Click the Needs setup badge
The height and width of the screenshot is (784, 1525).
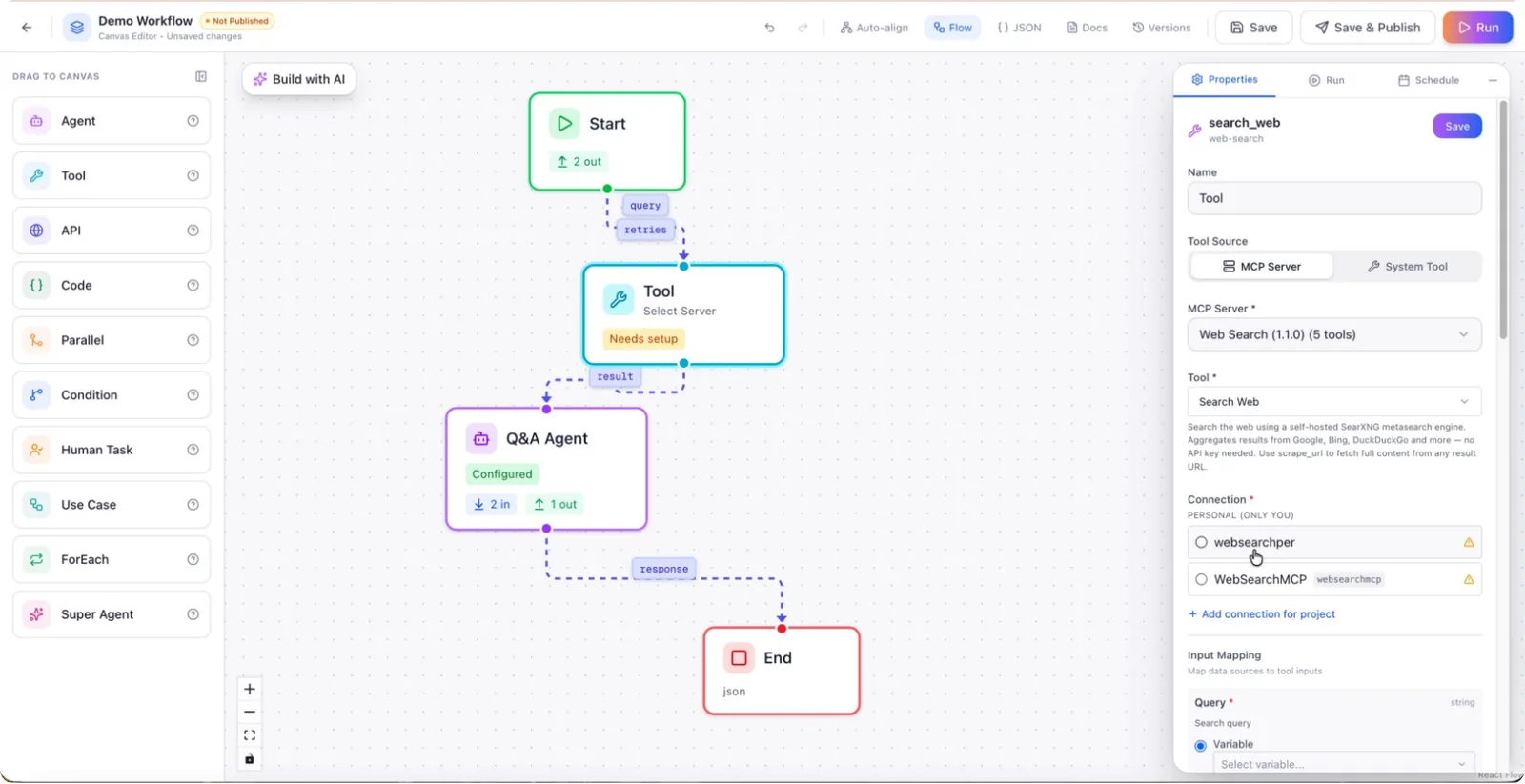[643, 339]
